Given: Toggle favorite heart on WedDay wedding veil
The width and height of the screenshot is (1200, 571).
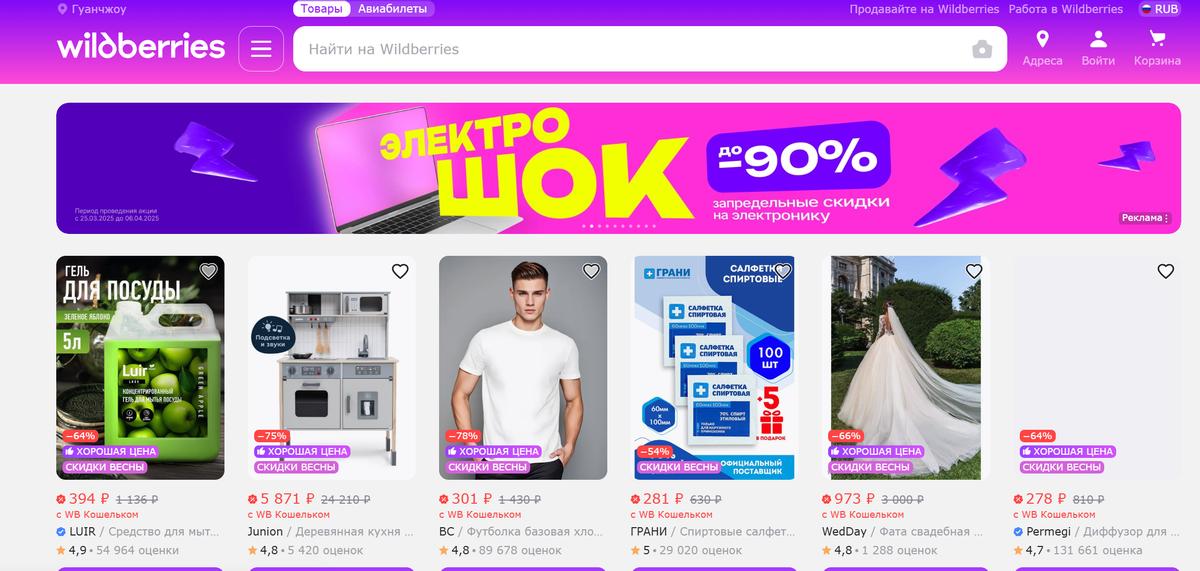Looking at the screenshot, I should pyautogui.click(x=974, y=271).
